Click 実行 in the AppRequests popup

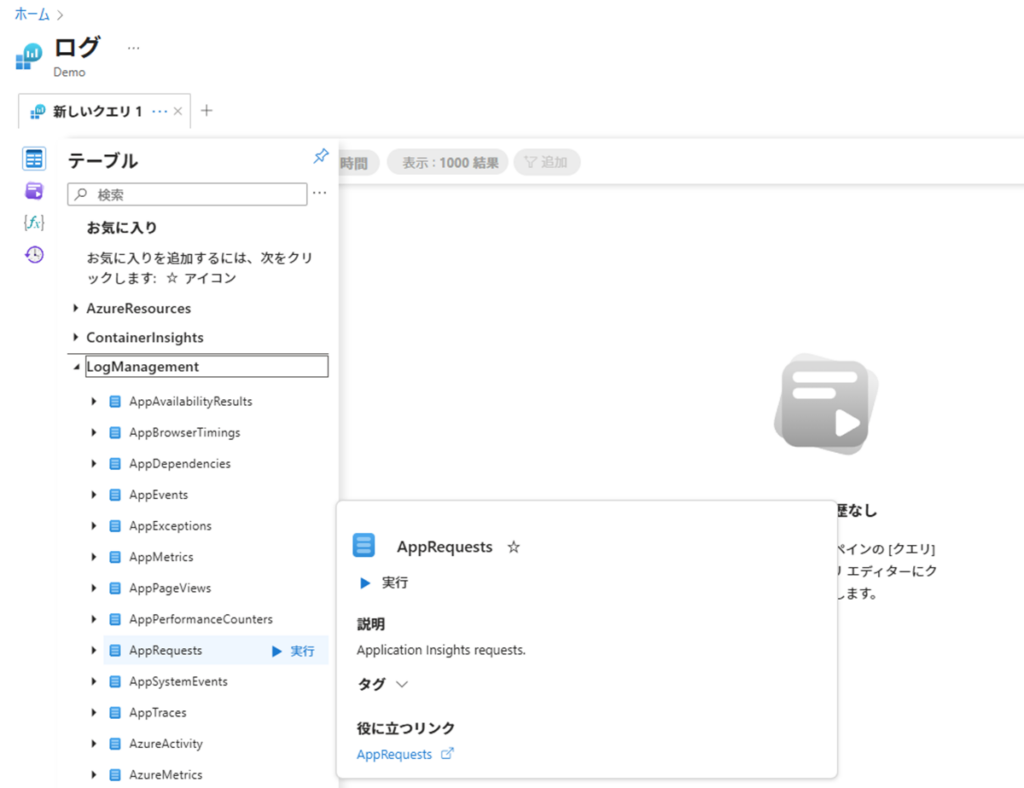pos(384,583)
